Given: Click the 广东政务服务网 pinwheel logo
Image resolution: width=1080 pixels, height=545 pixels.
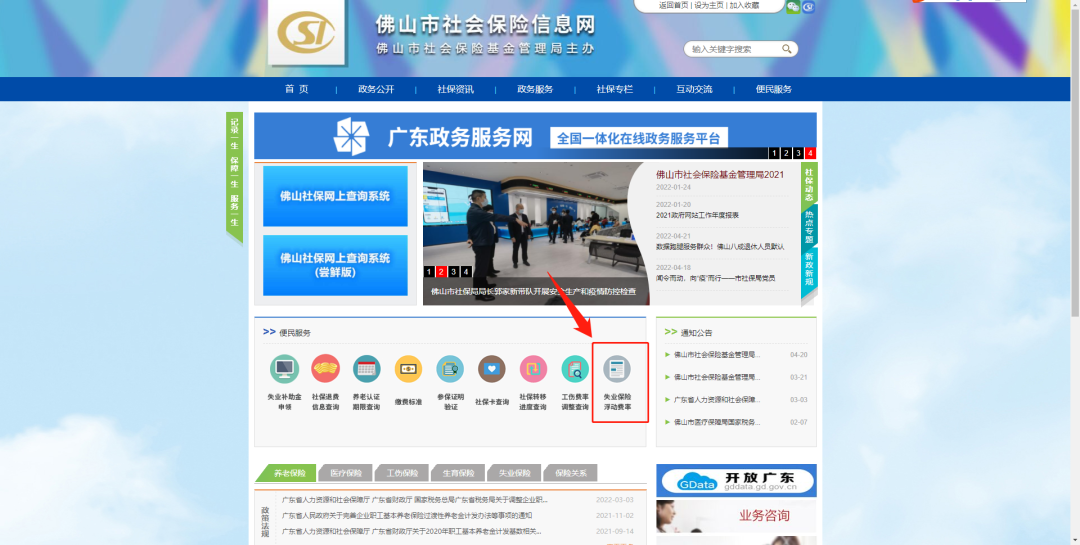Looking at the screenshot, I should click(351, 136).
